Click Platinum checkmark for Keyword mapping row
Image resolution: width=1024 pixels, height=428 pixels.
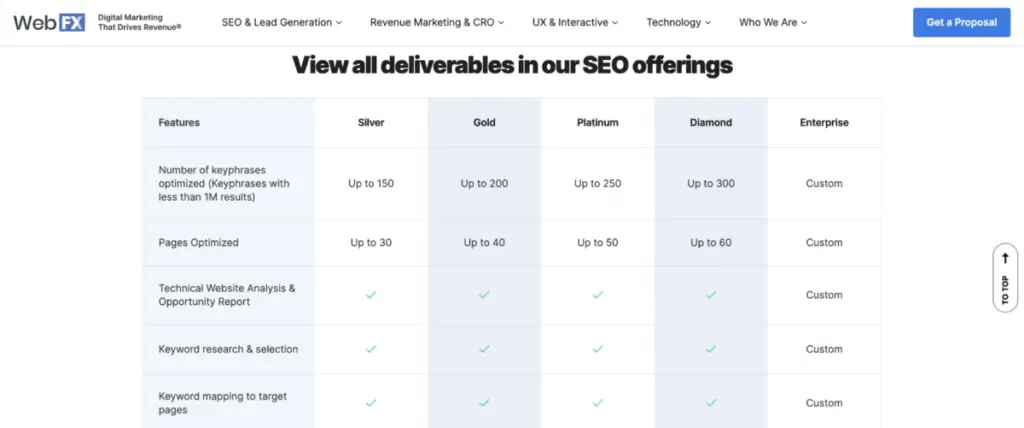[x=597, y=403]
